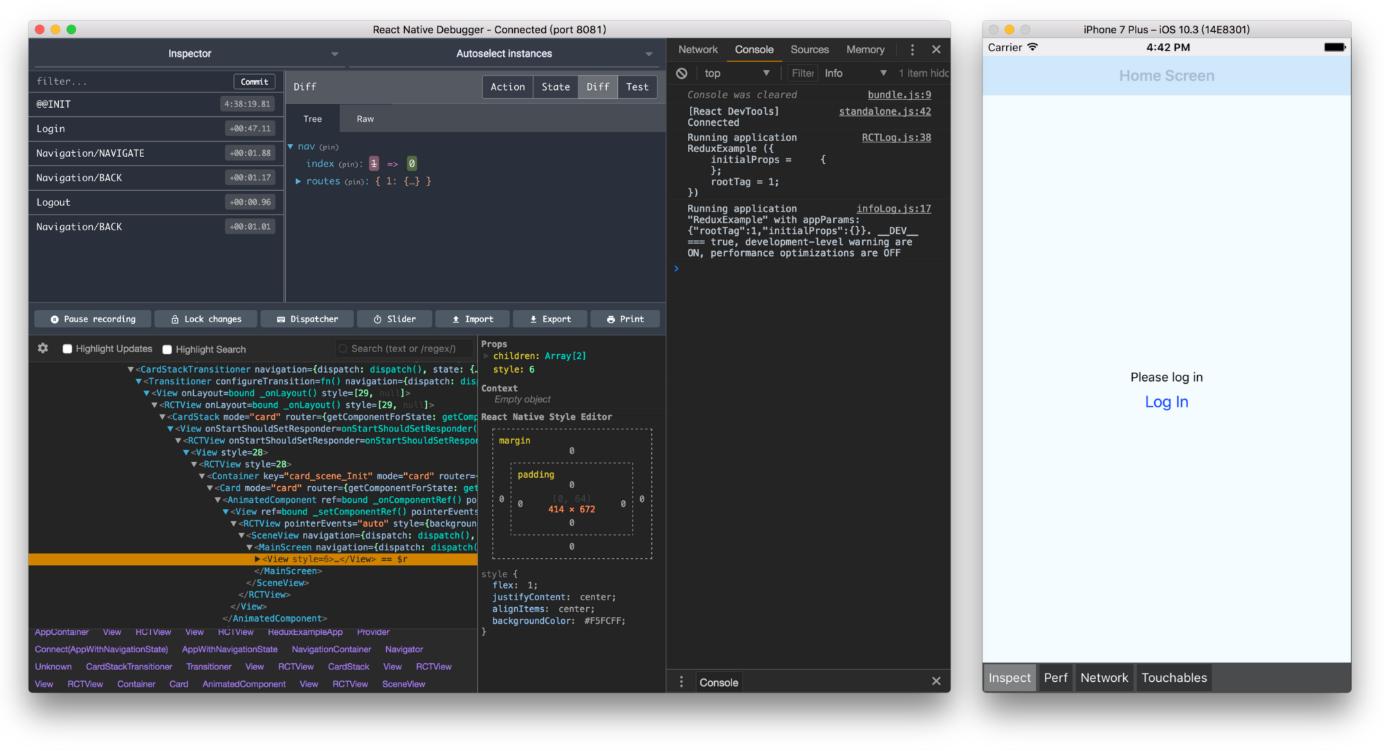The height and width of the screenshot is (751, 1384).
Task: Open the standalone.js:42 source link
Action: tap(884, 111)
